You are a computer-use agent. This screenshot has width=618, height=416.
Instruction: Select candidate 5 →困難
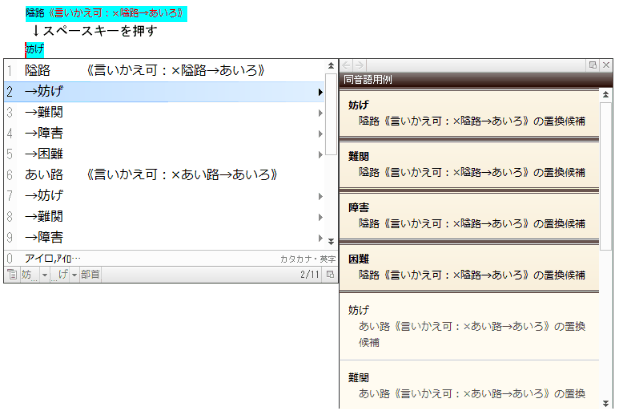164,154
